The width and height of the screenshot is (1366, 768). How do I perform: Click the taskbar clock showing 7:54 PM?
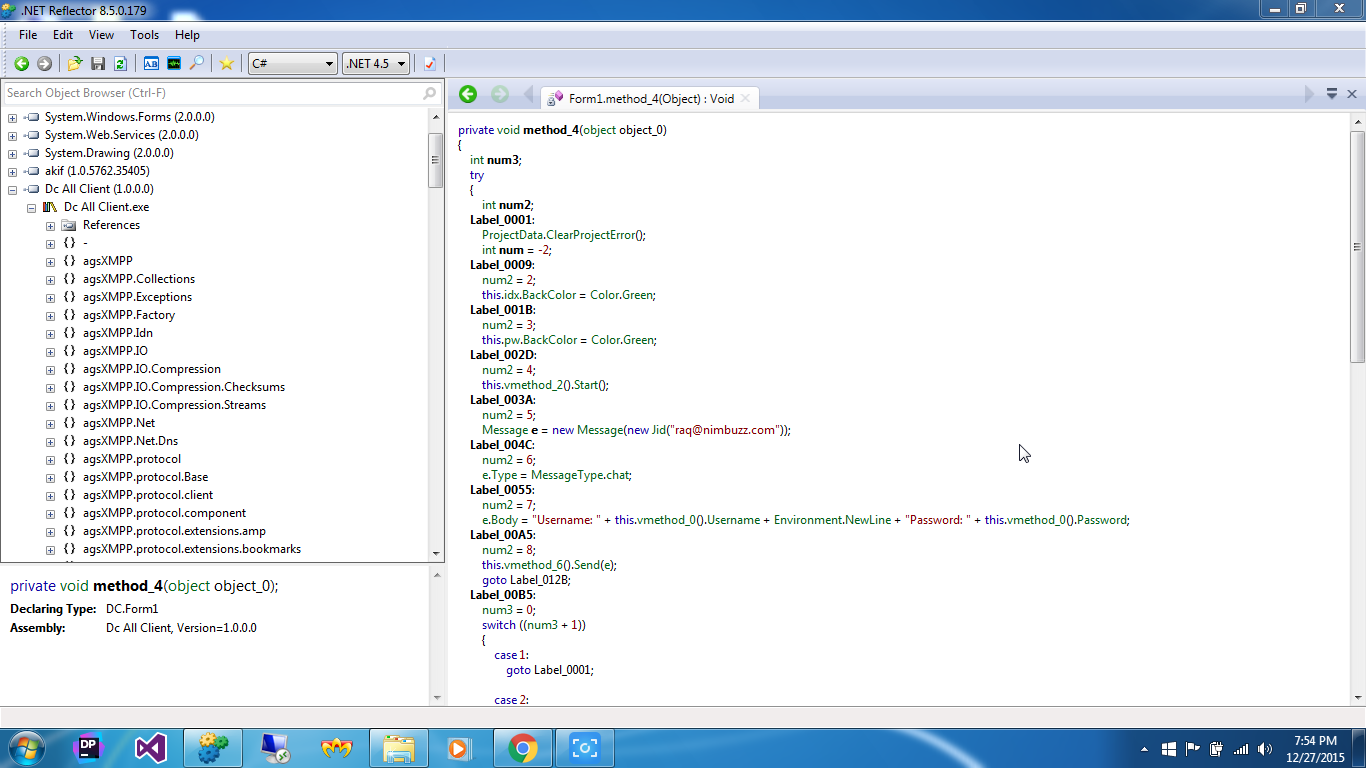click(x=1315, y=749)
